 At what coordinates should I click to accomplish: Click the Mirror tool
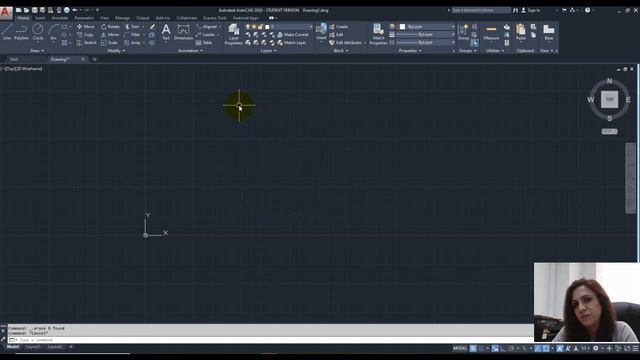pos(110,35)
